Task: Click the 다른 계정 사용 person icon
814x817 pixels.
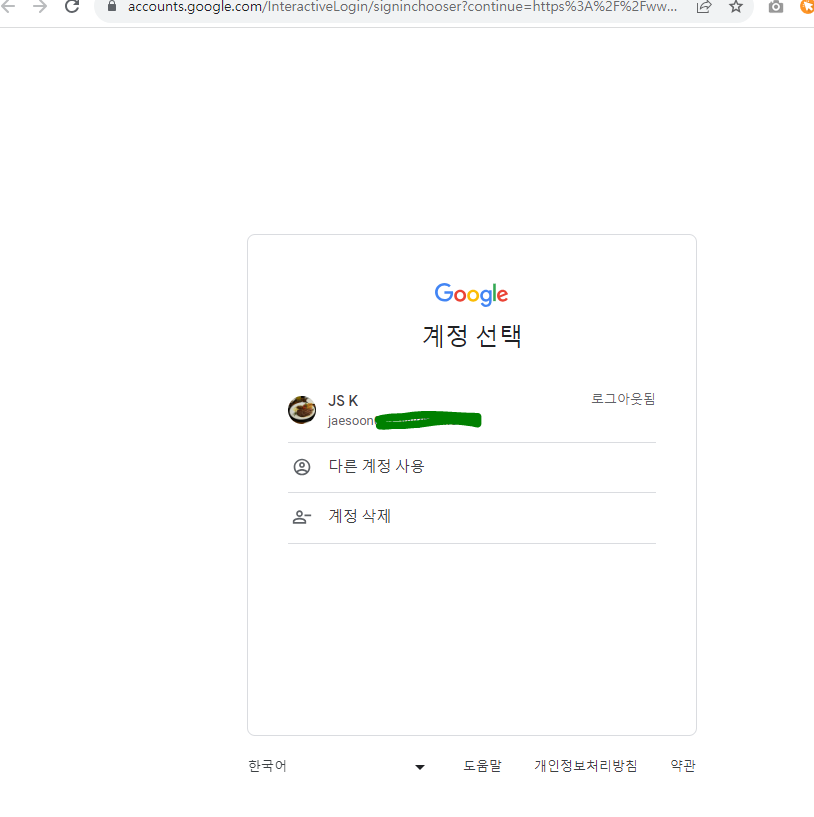Action: pyautogui.click(x=302, y=467)
